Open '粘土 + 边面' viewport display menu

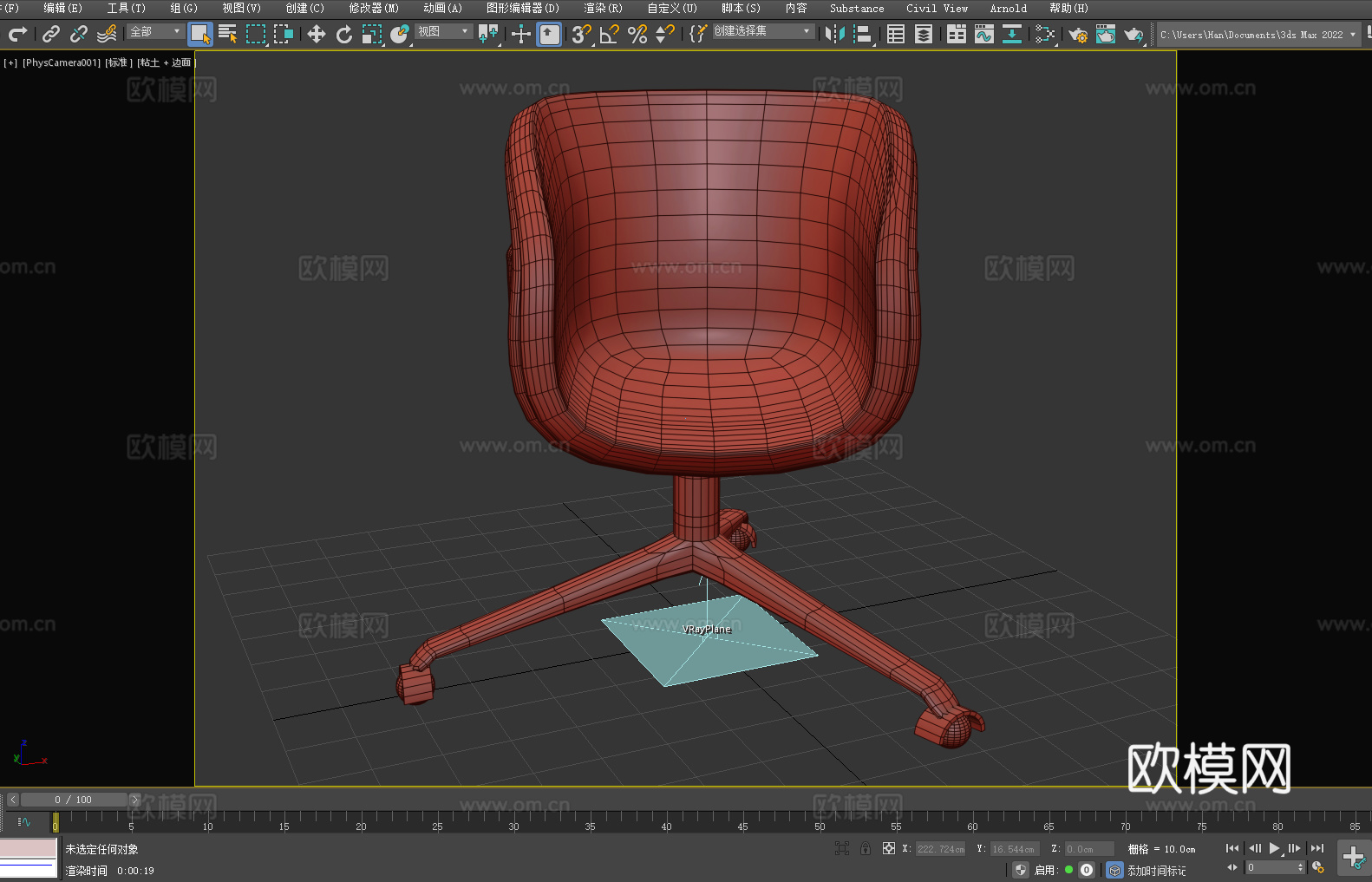(x=166, y=62)
